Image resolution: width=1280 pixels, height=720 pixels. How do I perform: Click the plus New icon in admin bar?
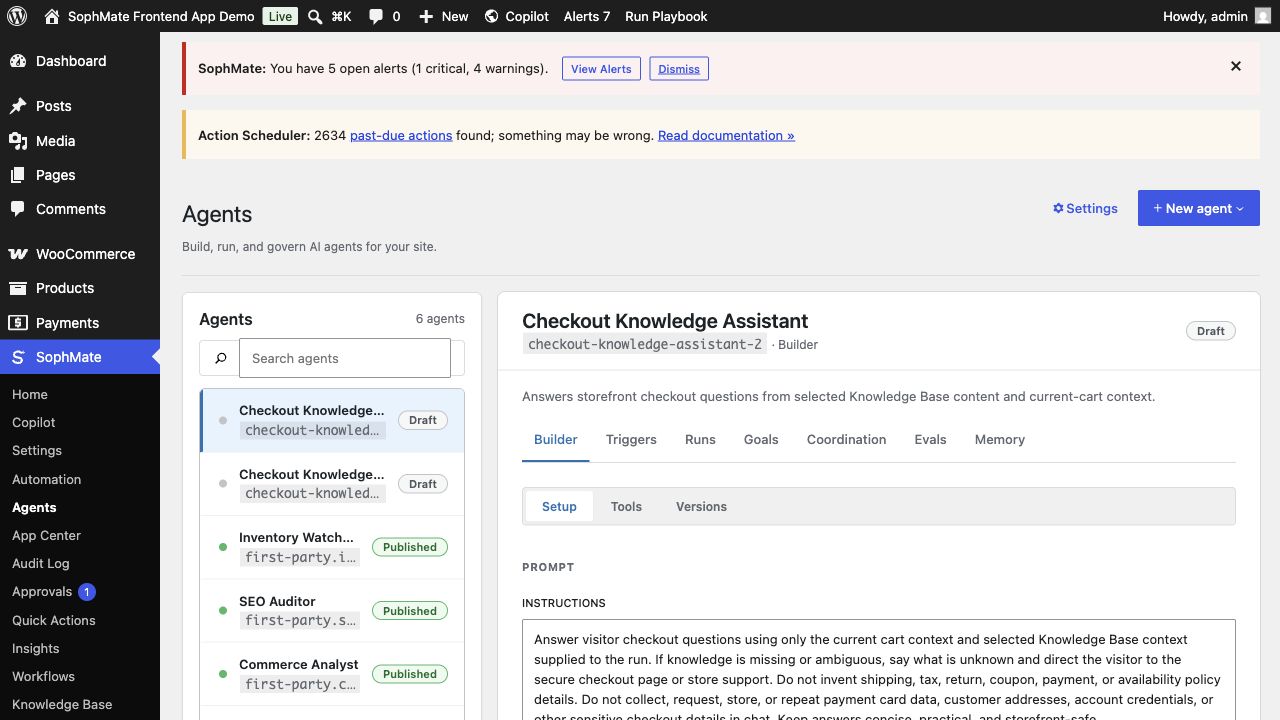(x=426, y=16)
